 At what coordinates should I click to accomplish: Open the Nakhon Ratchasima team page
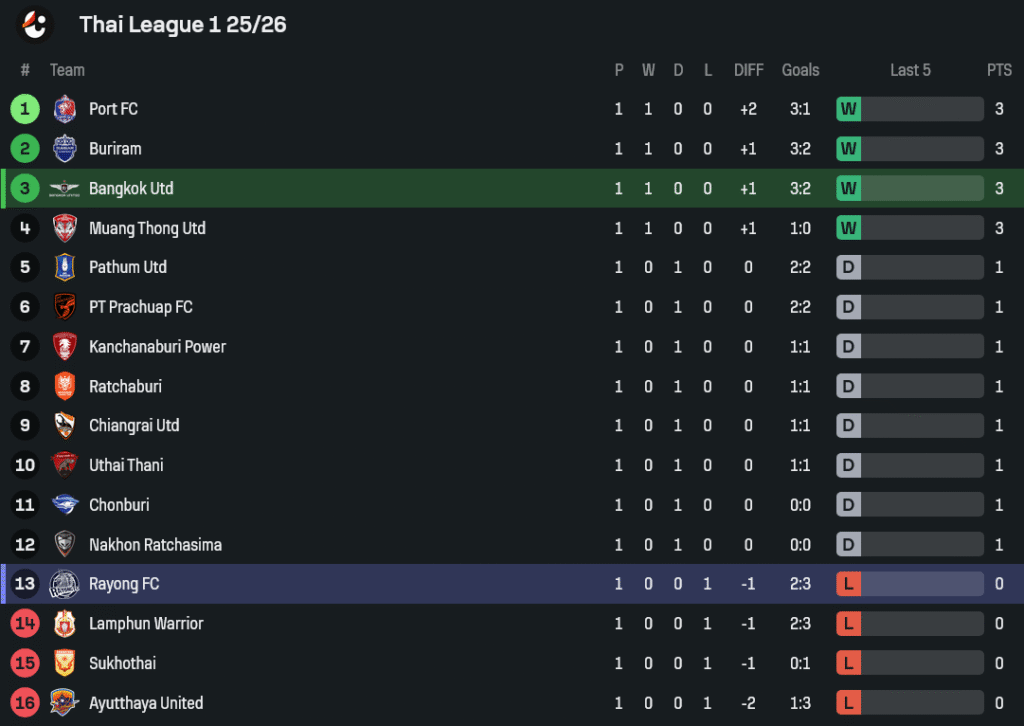click(x=155, y=544)
